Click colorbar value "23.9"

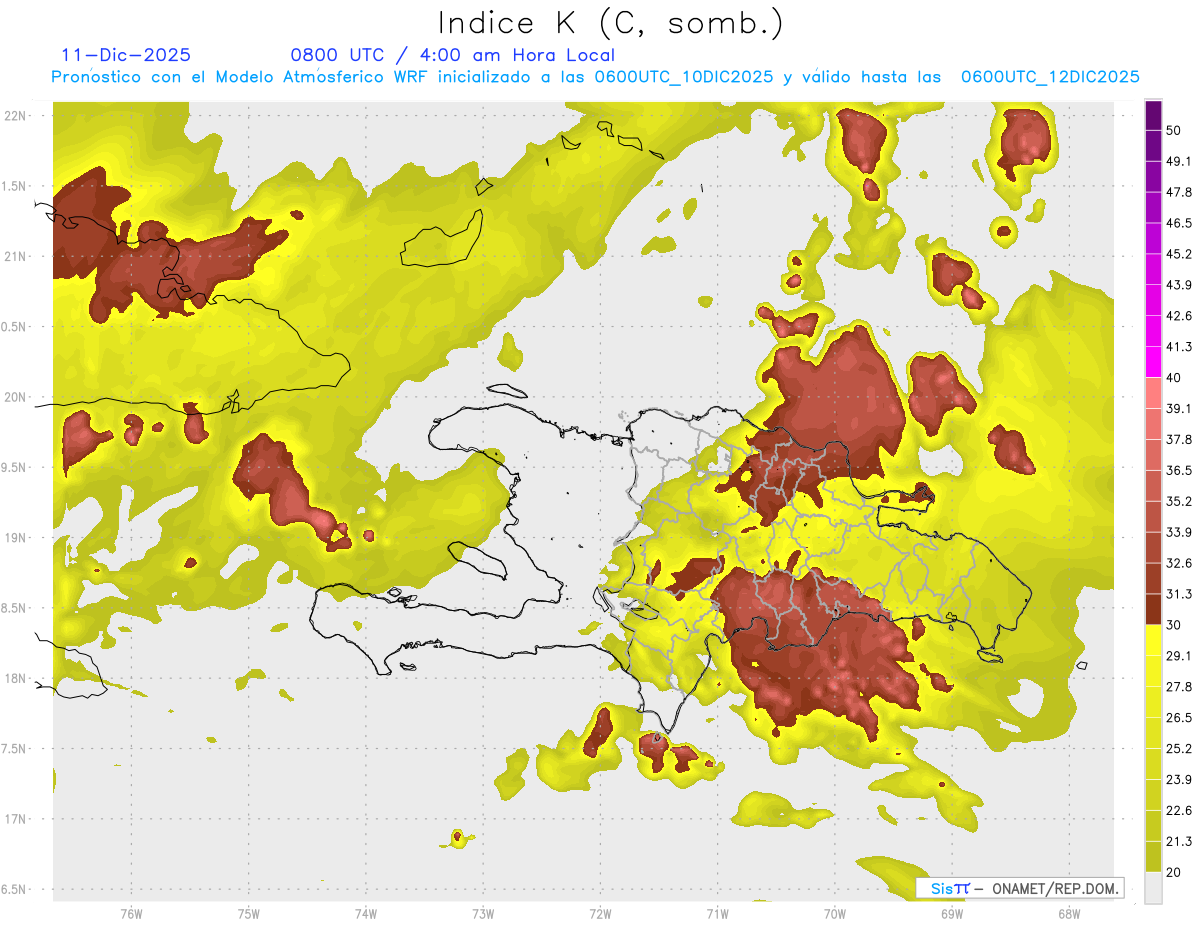[x=1180, y=779]
